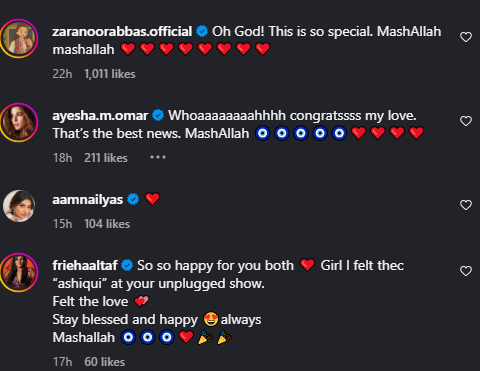Click aamnailyas verified badge
480x371 pixels.
(x=133, y=199)
